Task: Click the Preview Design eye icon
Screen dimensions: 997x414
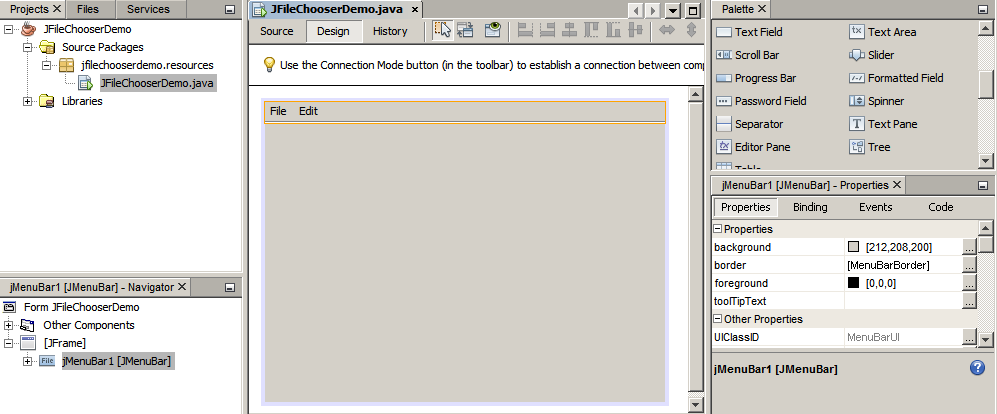Action: (492, 31)
